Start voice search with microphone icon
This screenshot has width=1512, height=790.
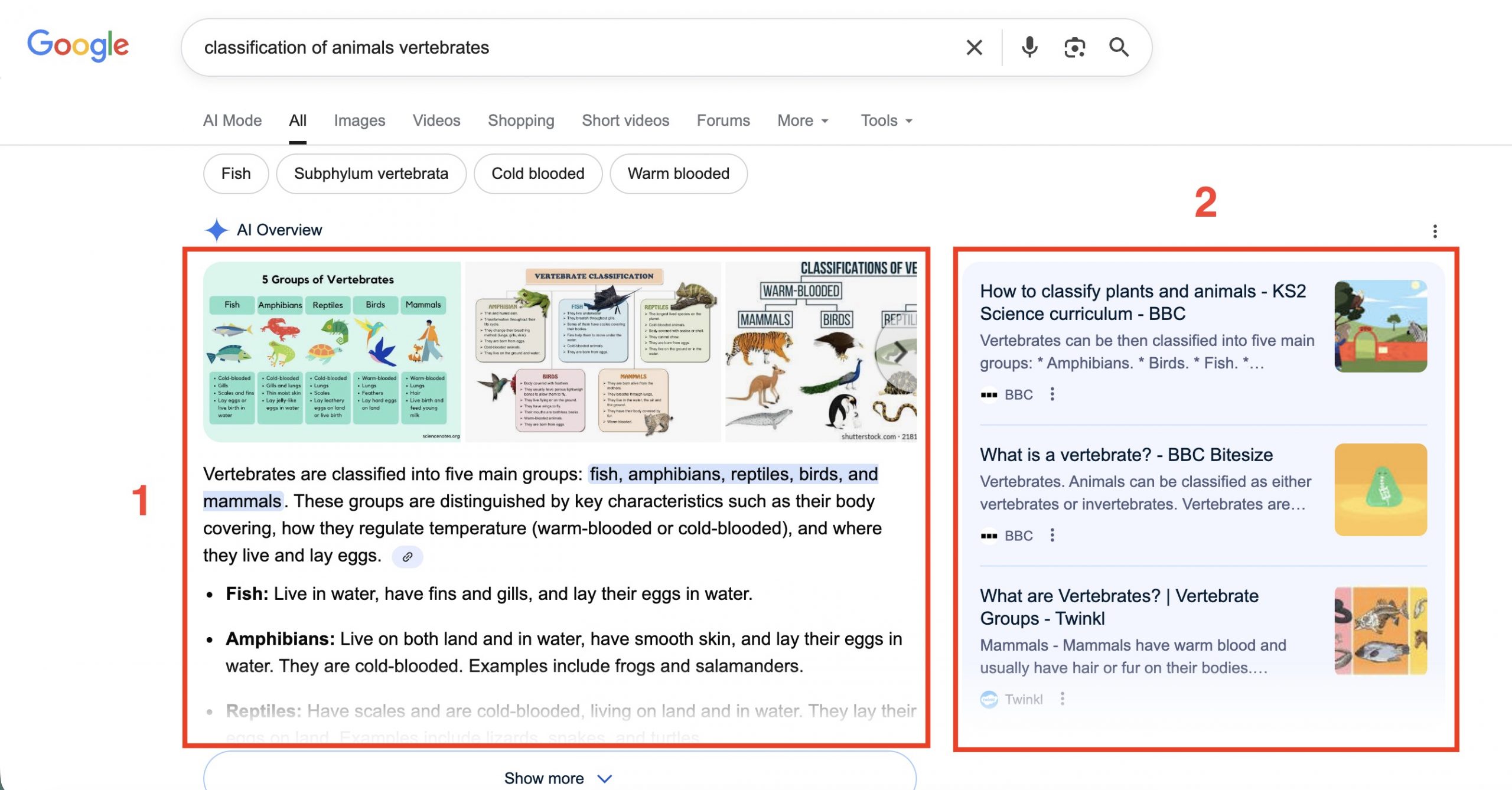click(1029, 47)
